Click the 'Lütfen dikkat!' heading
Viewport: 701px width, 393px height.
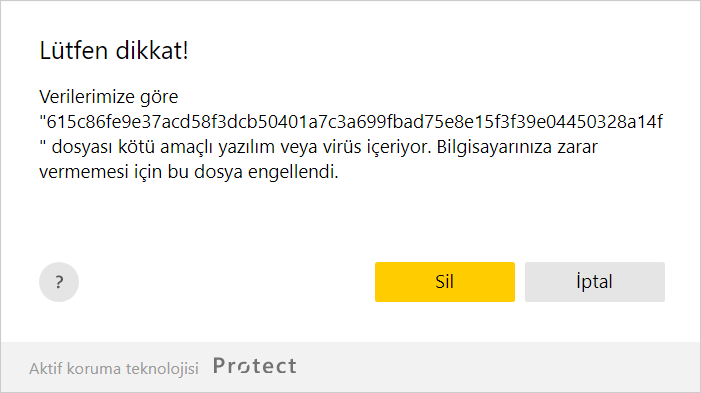114,50
